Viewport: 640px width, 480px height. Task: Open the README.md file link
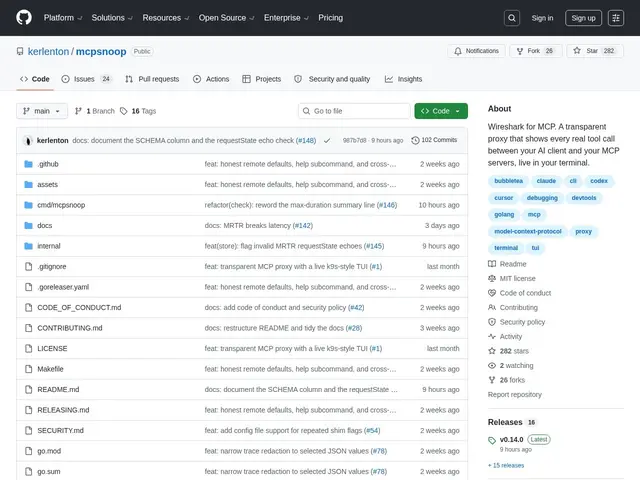pos(58,389)
